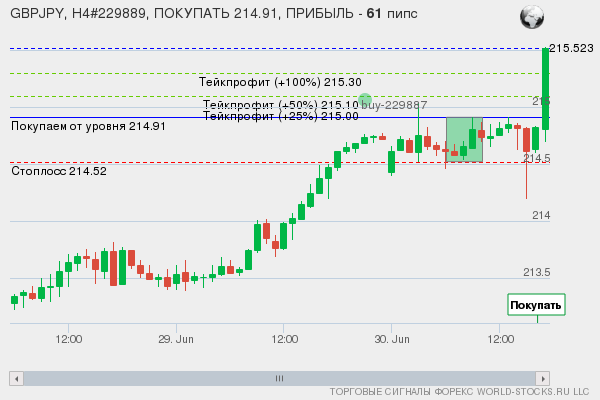Click the globe icon in the top right
Viewport: 600px width, 400px height.
point(532,17)
